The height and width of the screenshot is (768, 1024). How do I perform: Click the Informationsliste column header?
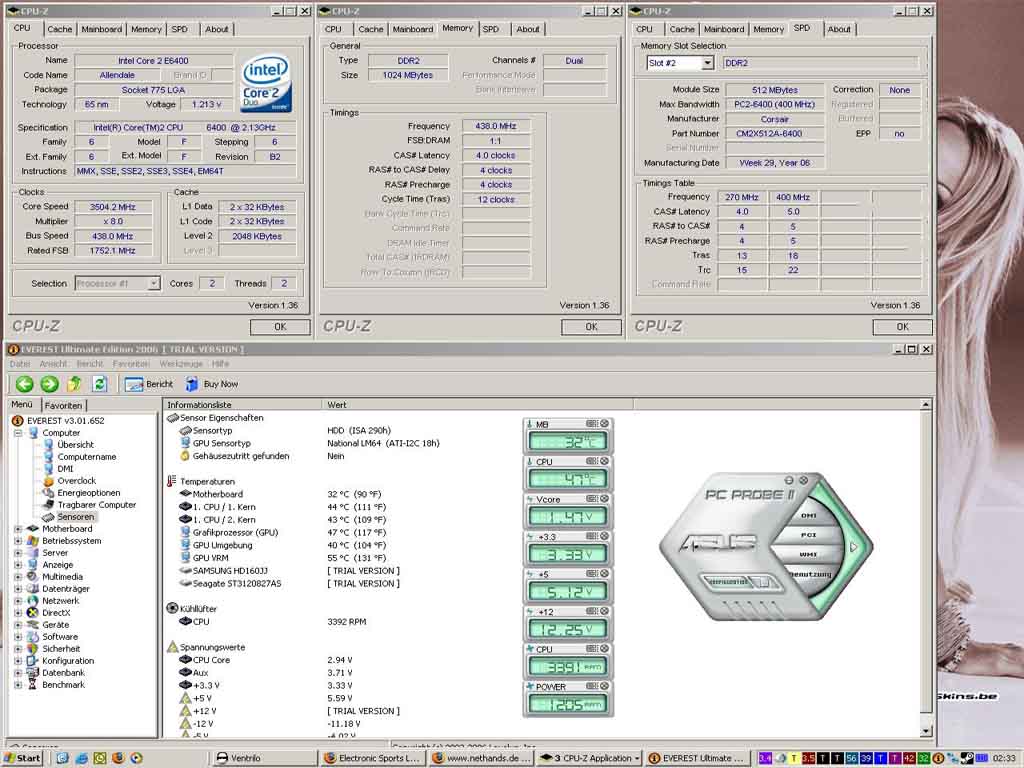[242, 405]
